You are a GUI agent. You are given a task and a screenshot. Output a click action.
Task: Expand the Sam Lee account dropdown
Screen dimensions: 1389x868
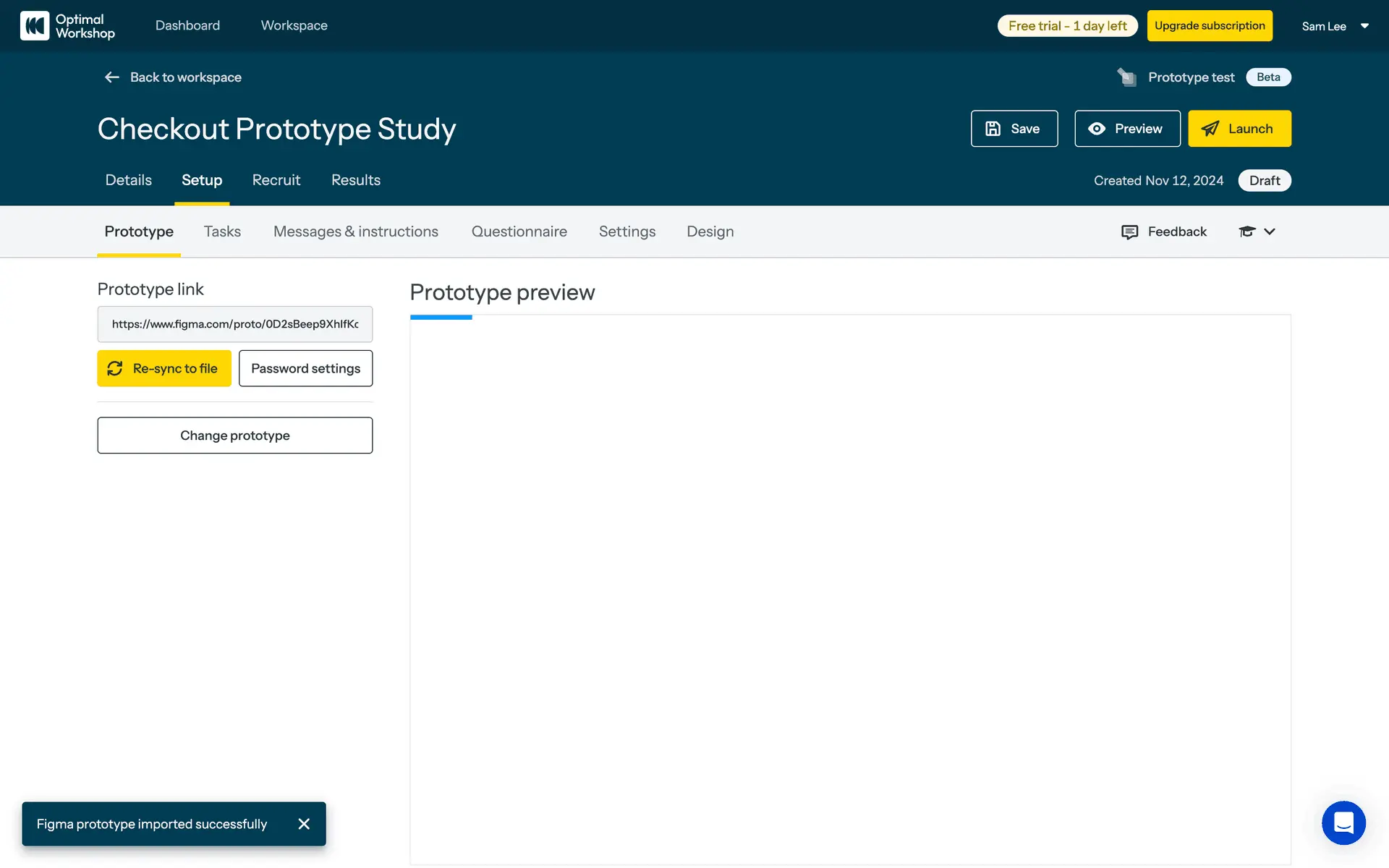(x=1364, y=26)
